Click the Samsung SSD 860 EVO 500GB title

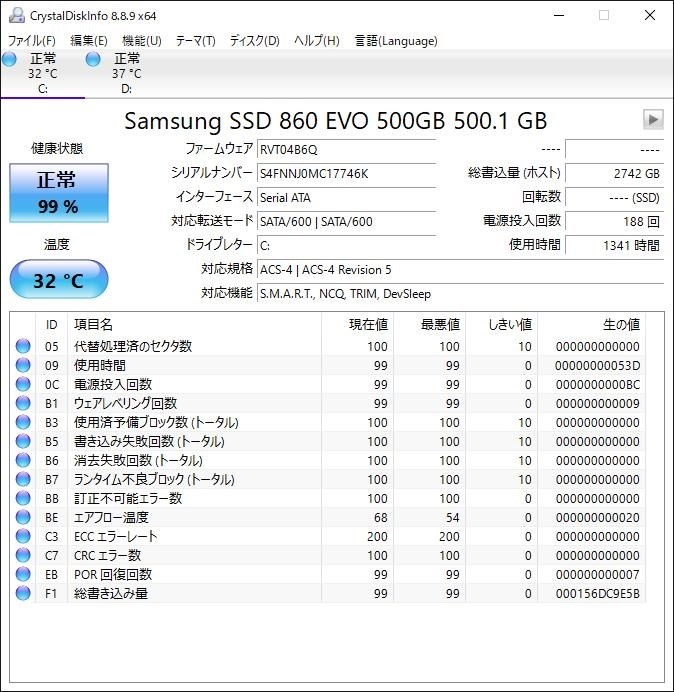335,120
